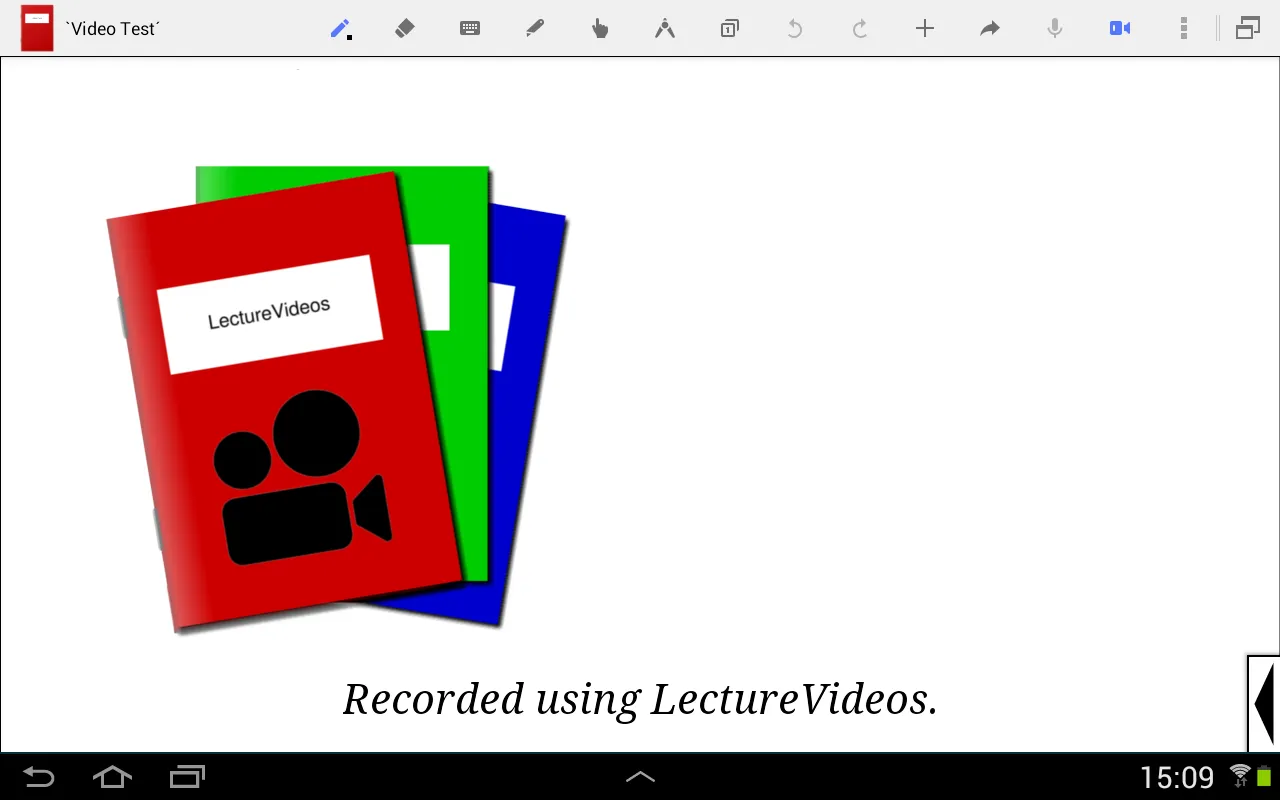Select the marker highlighter tool
This screenshot has height=800, width=1280.
pyautogui.click(x=535, y=28)
